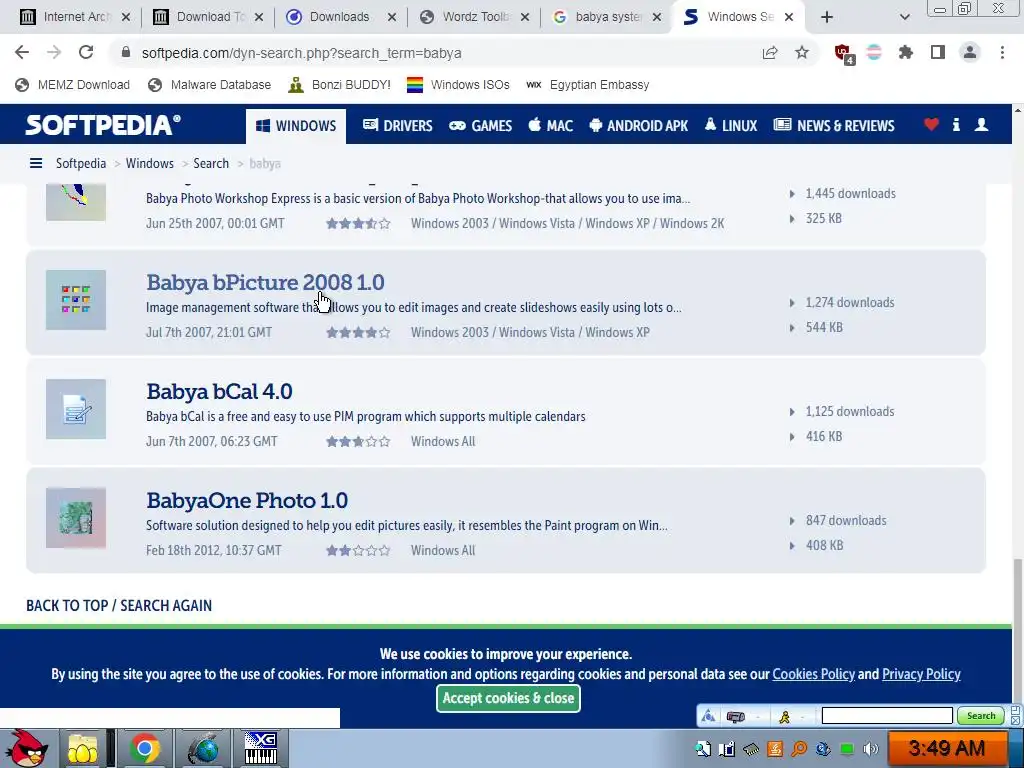
Task: Open News & Reviews section
Action: tap(834, 125)
